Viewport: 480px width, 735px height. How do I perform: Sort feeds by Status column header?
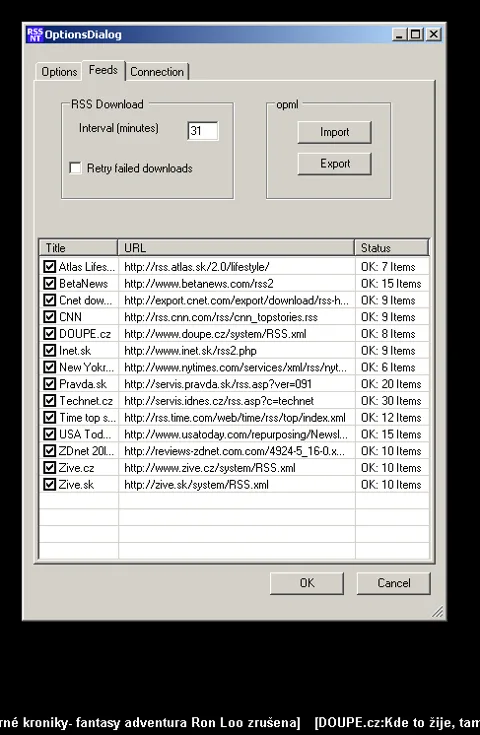click(x=391, y=248)
